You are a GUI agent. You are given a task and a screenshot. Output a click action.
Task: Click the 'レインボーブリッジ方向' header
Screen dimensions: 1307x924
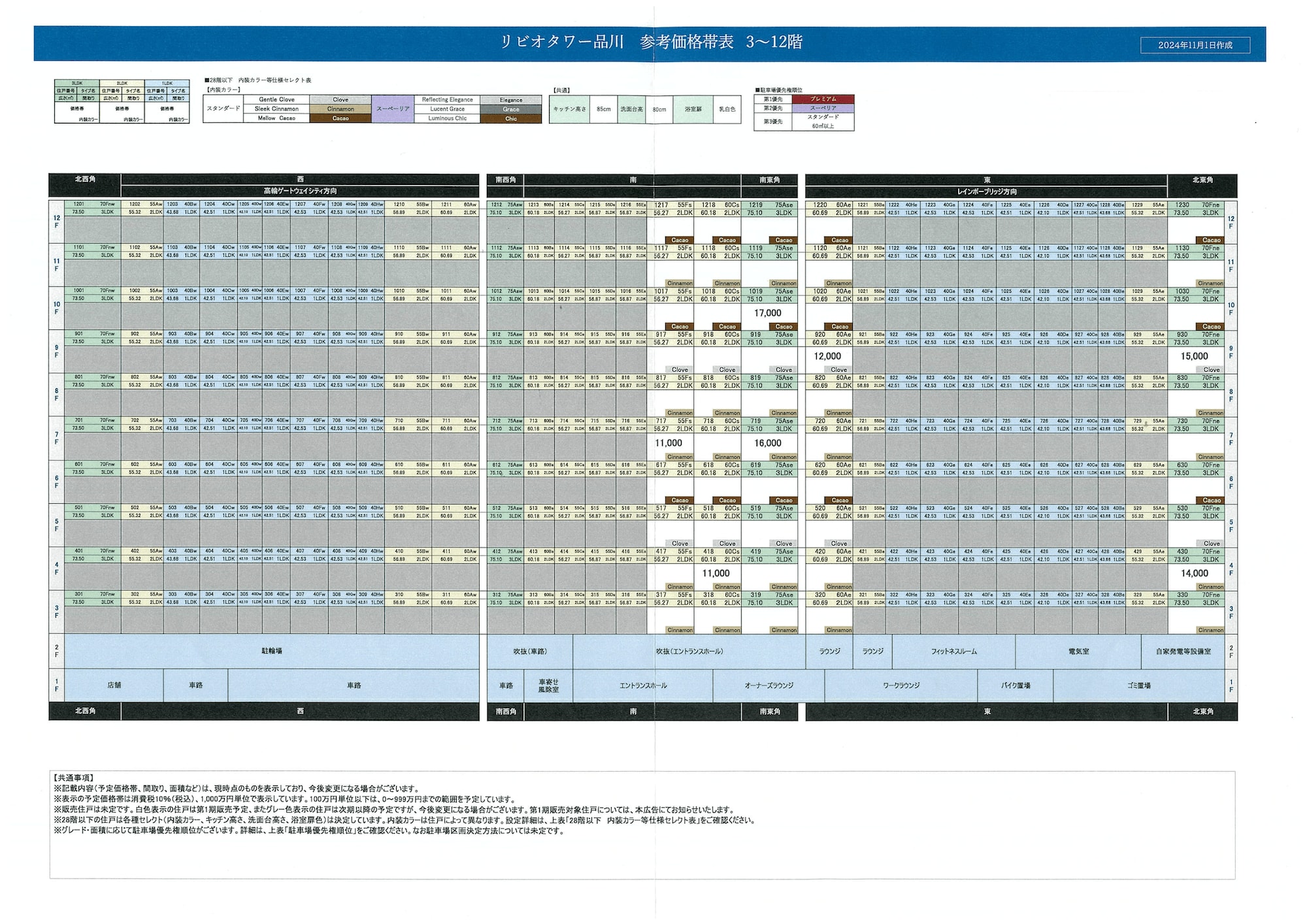[x=987, y=191]
